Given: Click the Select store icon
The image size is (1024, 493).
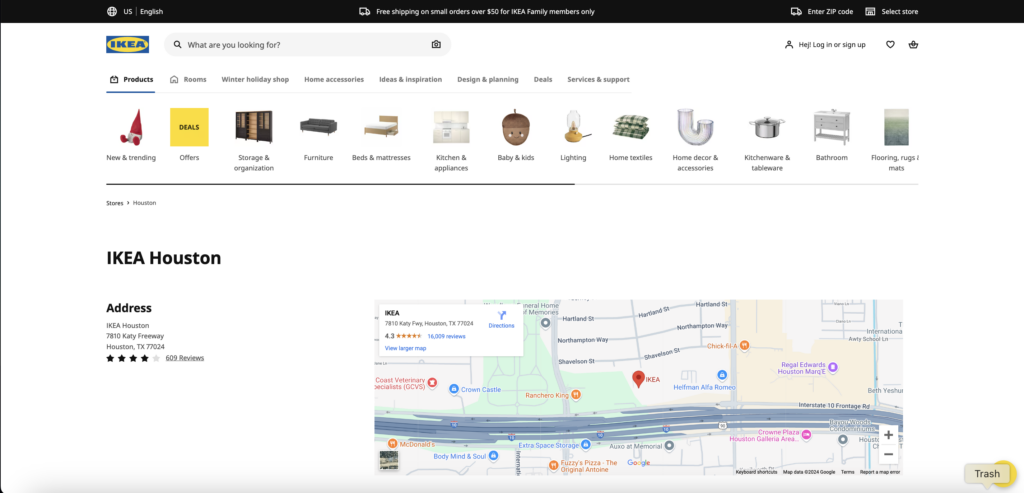Looking at the screenshot, I should tap(870, 11).
